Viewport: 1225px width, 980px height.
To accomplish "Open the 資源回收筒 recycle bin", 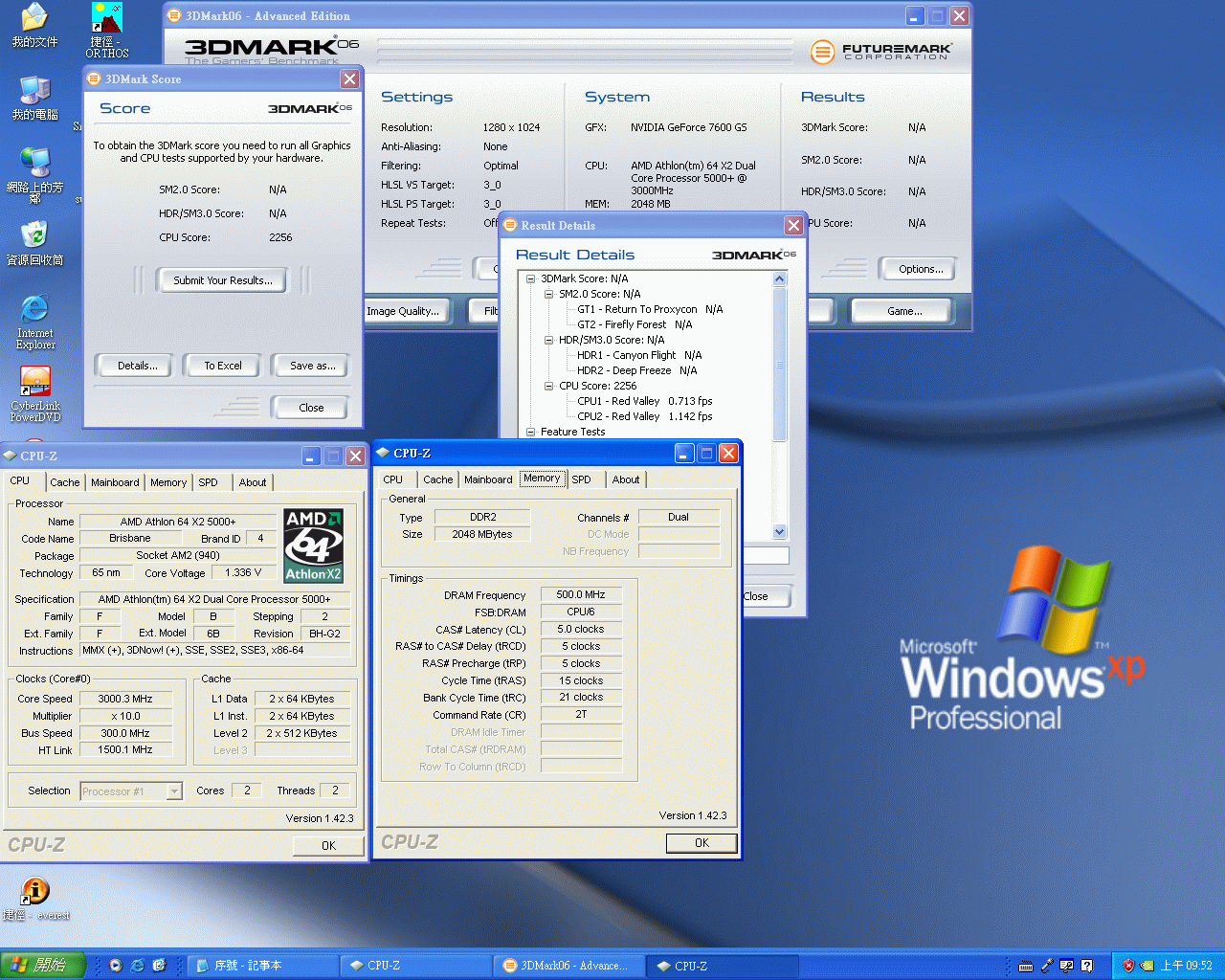I will pyautogui.click(x=34, y=243).
